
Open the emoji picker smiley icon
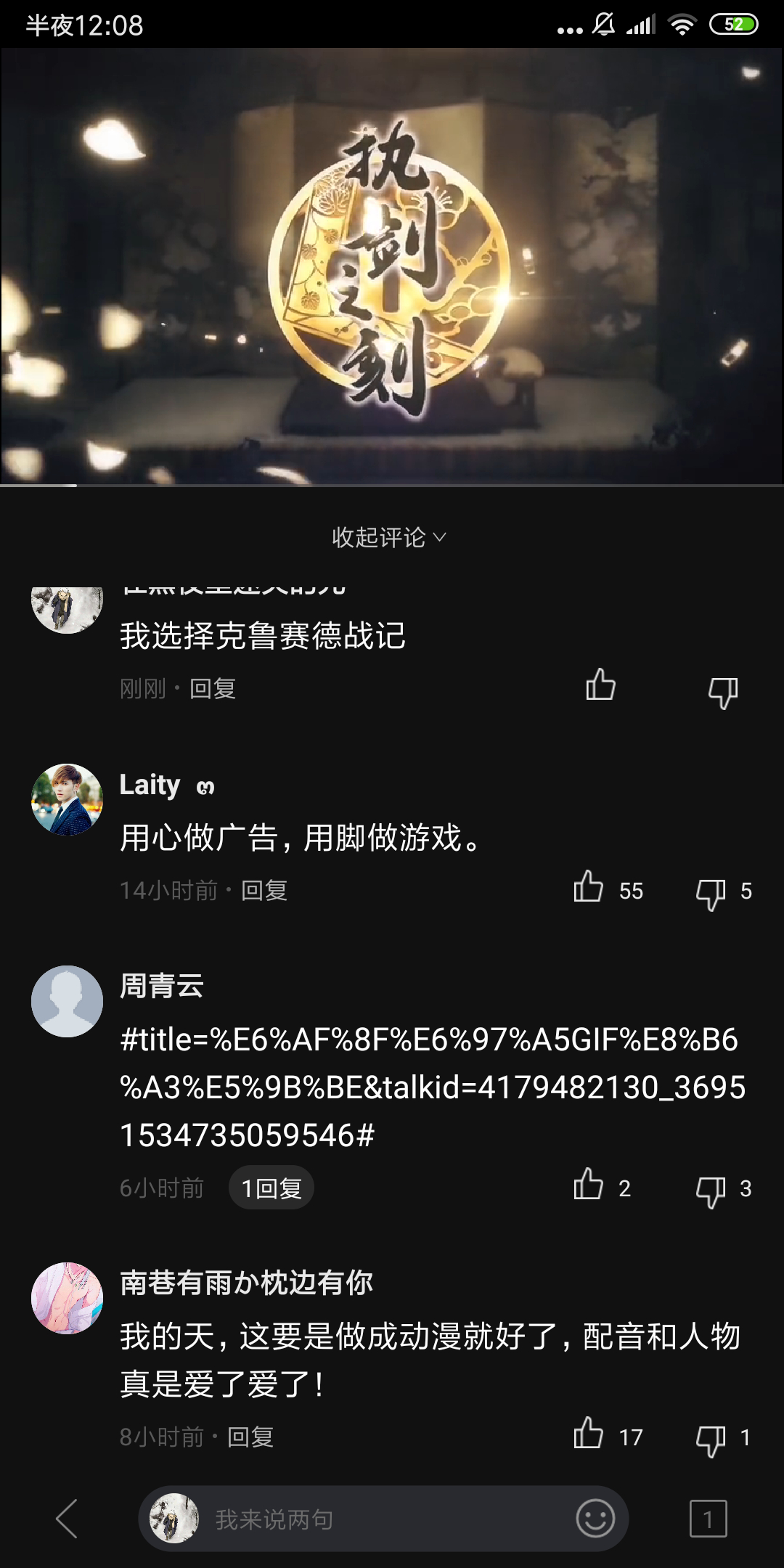(595, 1519)
